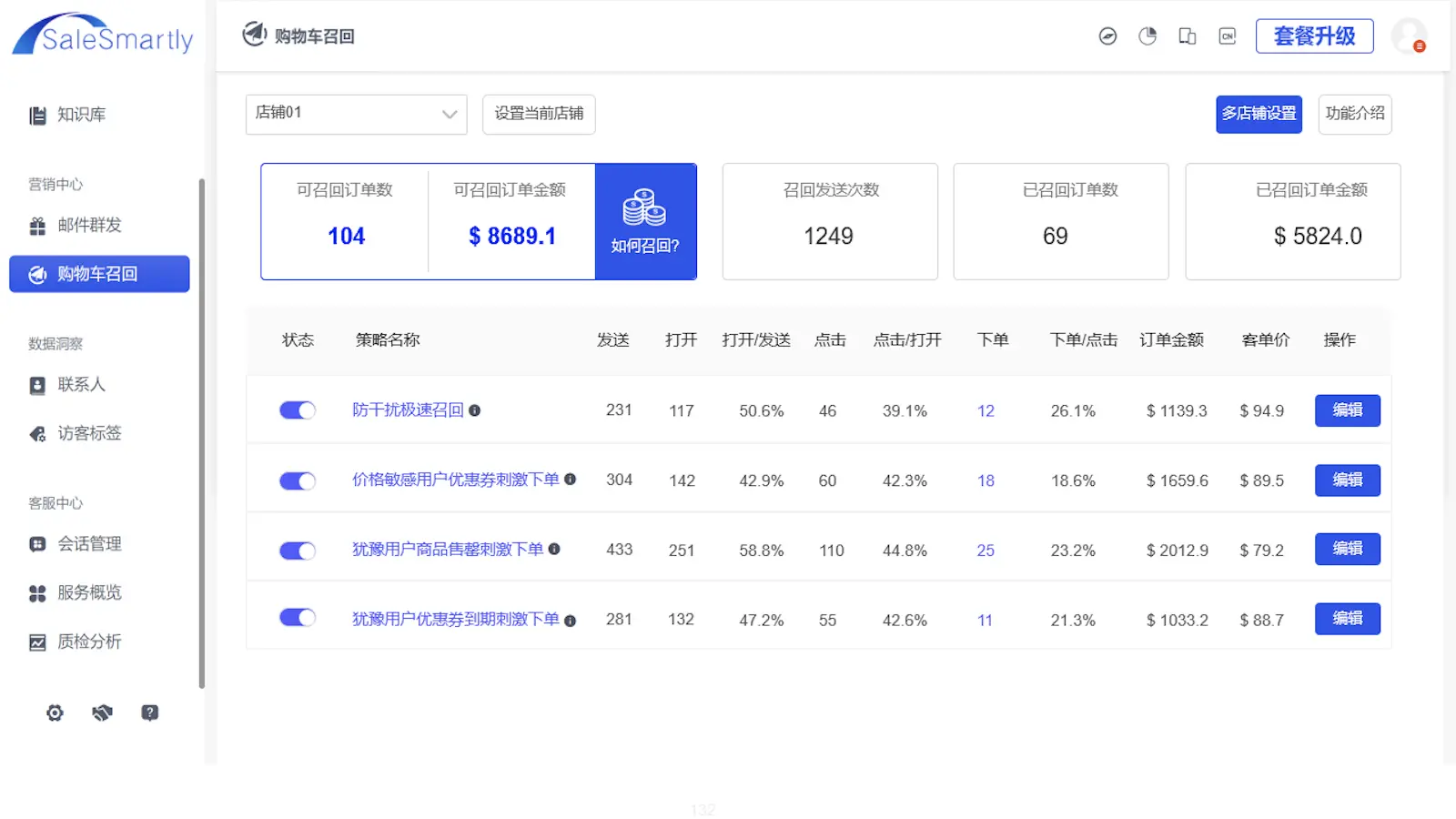Toggle off the 价格敏感用户优惠券刺激下单 strategy
1456x819 pixels.
pos(297,480)
